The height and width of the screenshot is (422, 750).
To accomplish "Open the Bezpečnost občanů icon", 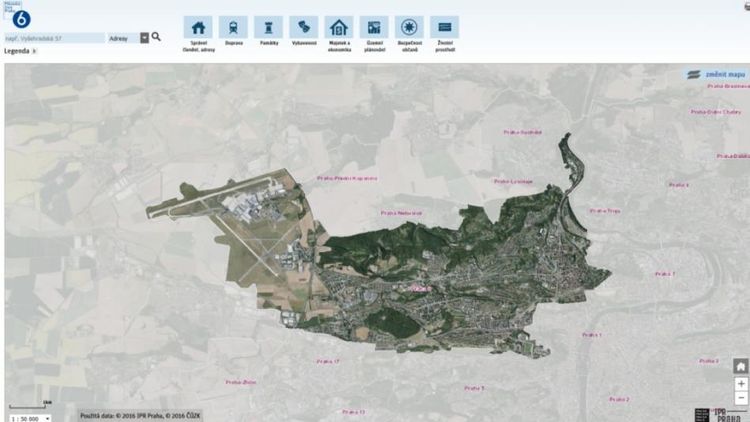I will click(x=409, y=27).
